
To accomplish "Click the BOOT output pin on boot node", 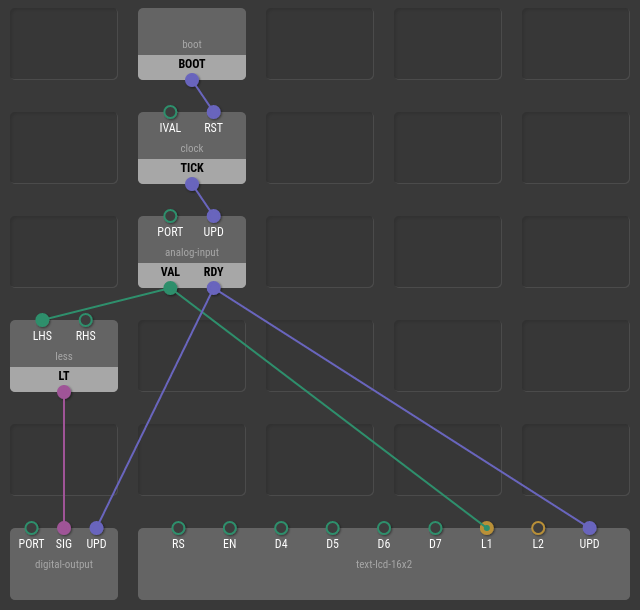I will 192,80.
